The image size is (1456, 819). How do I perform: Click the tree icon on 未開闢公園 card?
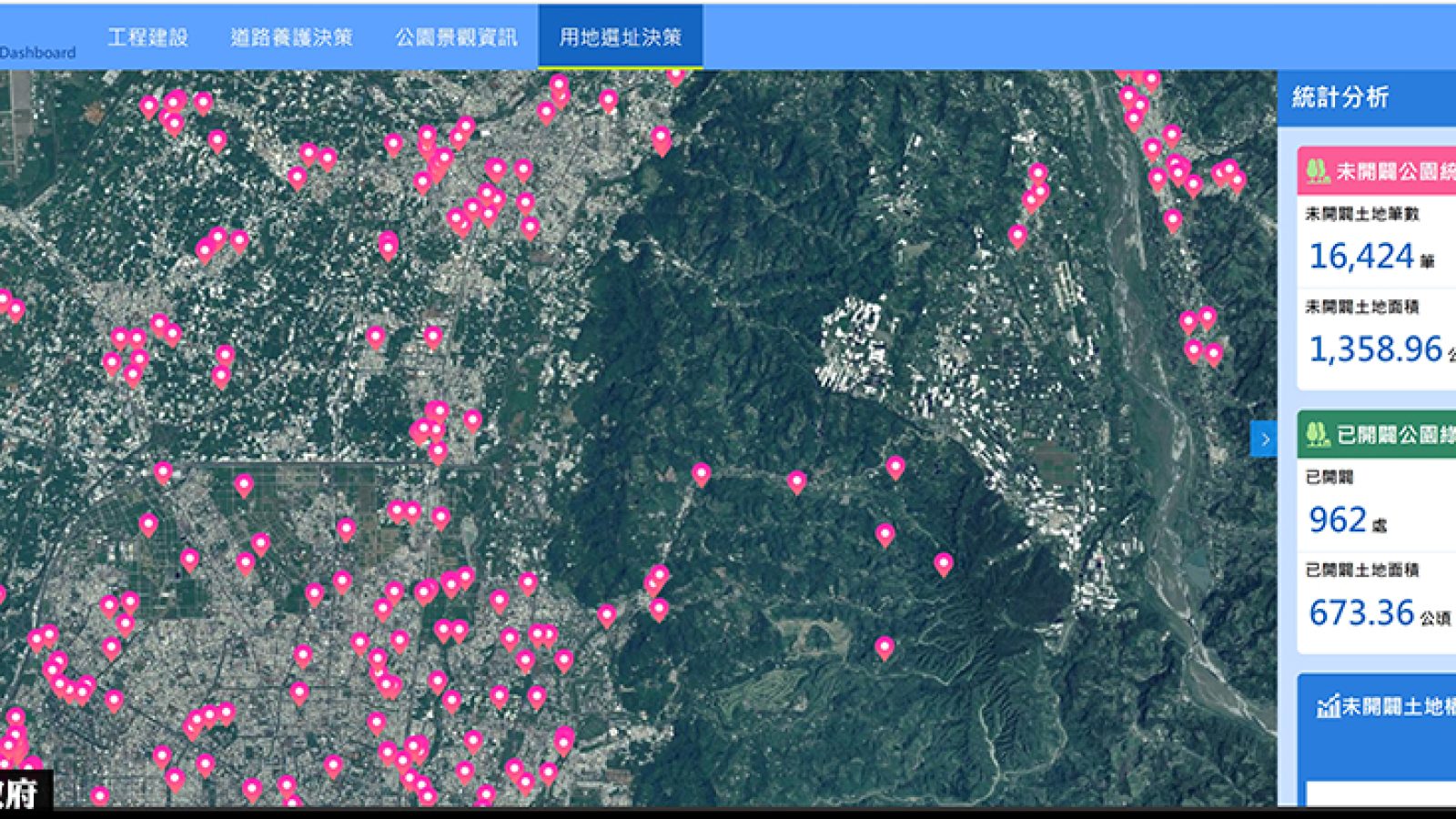point(1317,171)
